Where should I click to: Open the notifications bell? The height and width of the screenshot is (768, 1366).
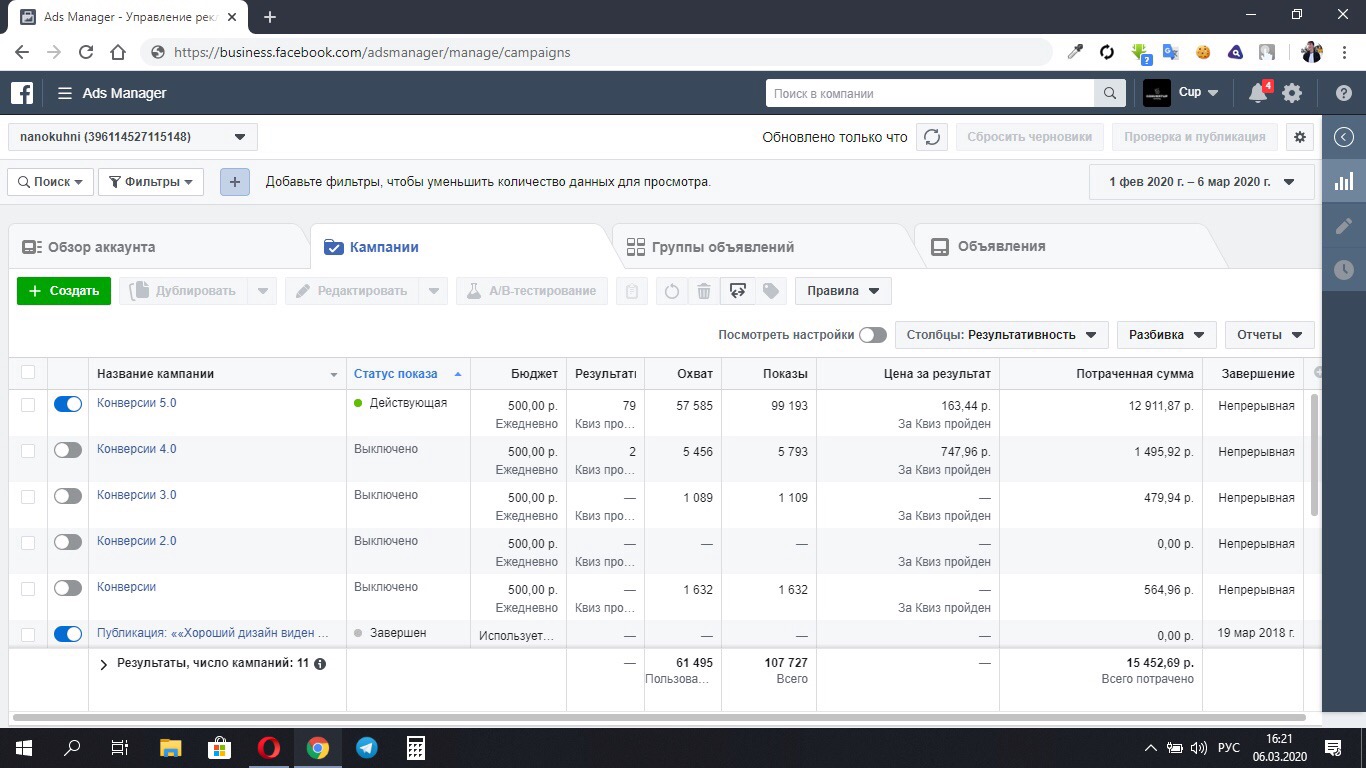coord(1258,93)
